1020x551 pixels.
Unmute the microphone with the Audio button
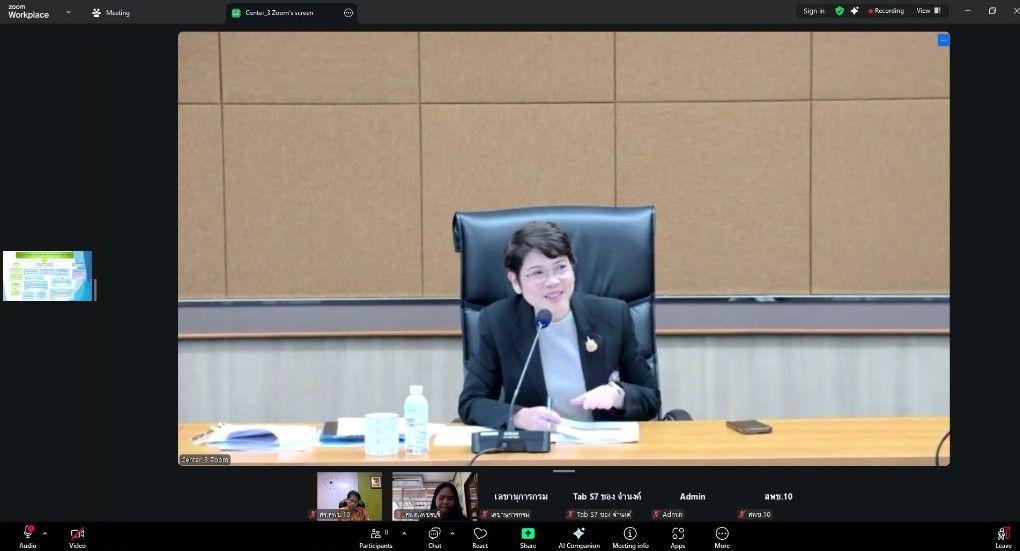click(28, 535)
